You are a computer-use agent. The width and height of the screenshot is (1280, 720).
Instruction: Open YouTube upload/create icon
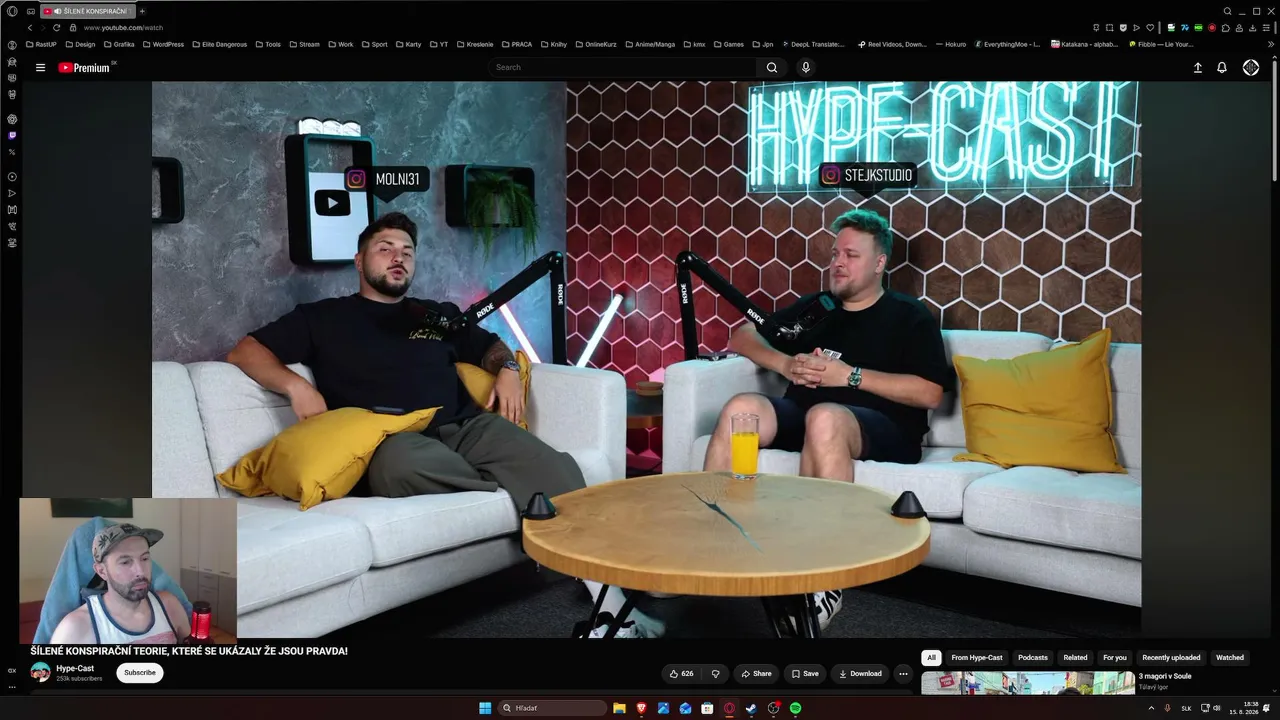[x=1198, y=68]
